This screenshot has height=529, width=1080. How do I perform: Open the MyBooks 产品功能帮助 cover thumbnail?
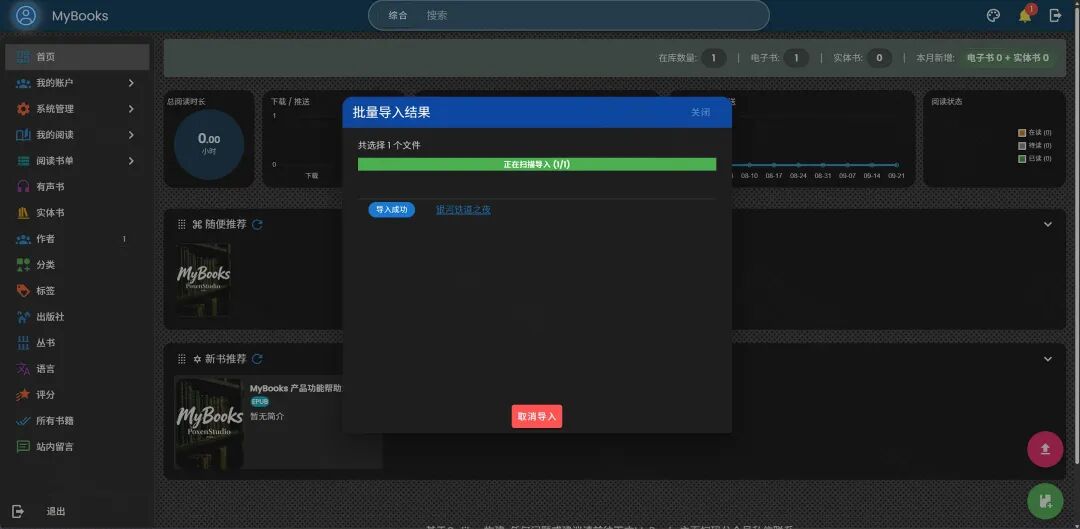[209, 422]
